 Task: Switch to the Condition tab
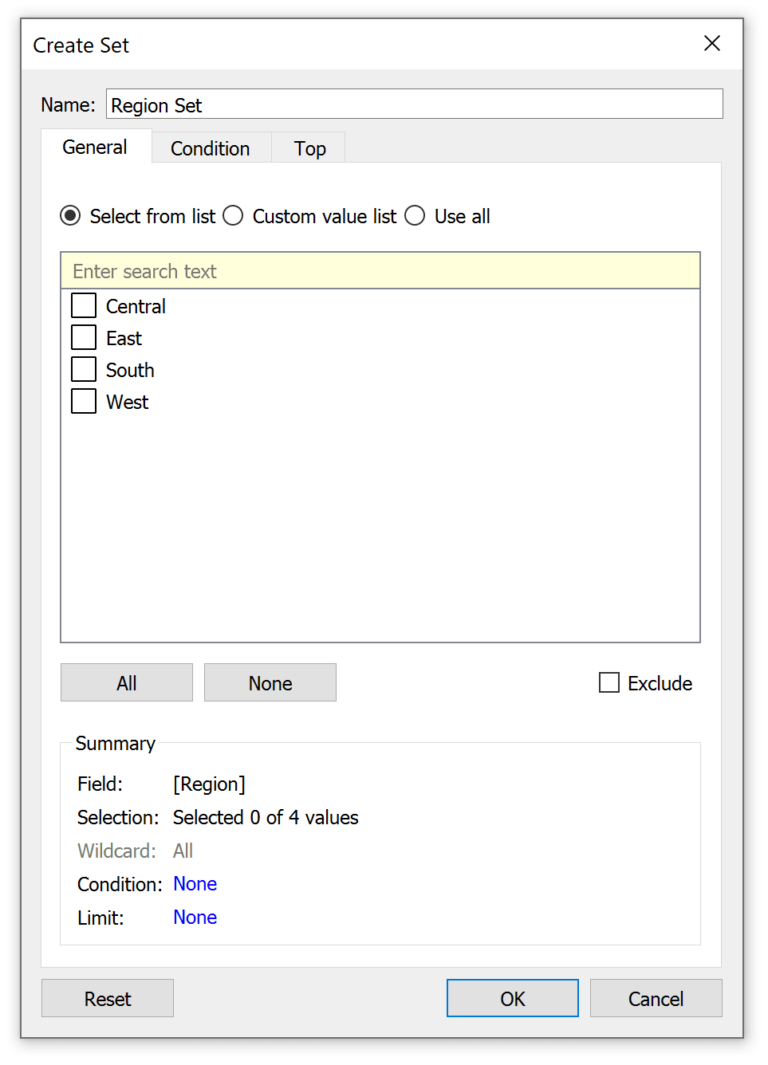(x=210, y=148)
